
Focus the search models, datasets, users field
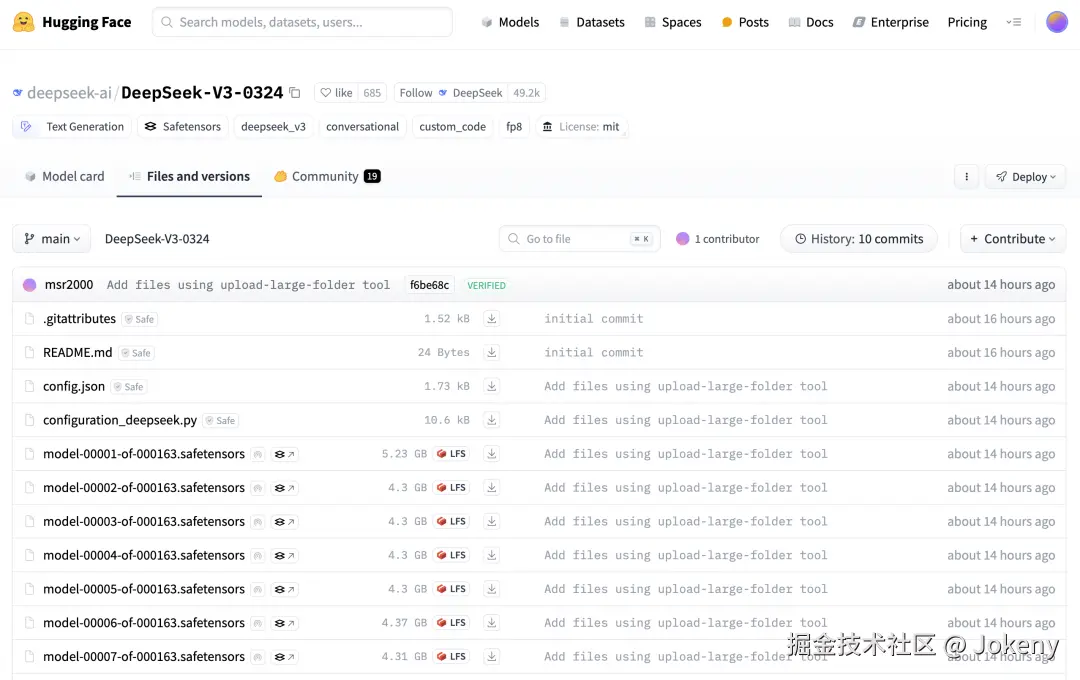302,22
